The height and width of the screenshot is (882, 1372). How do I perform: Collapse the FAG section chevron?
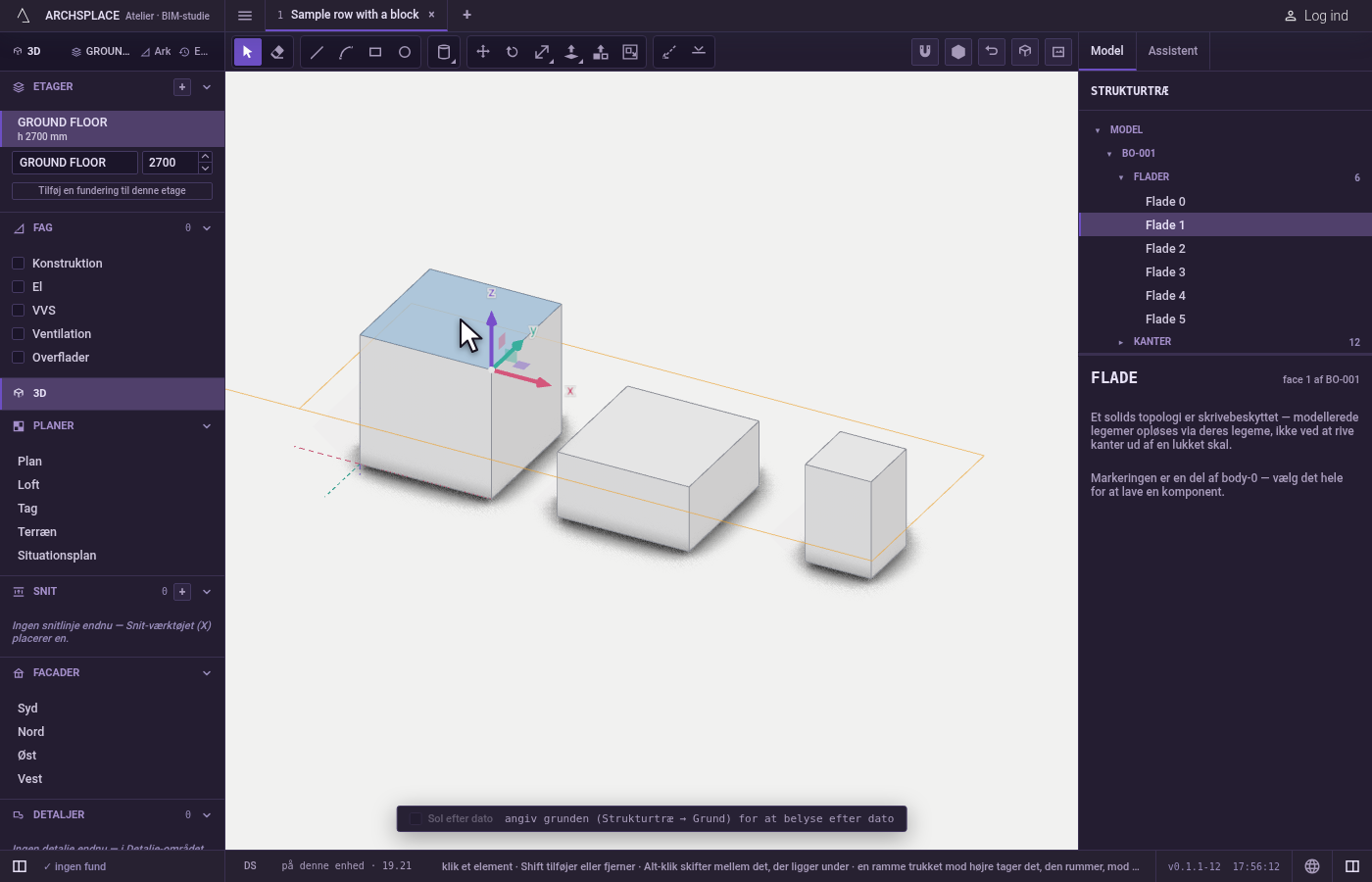tap(207, 228)
